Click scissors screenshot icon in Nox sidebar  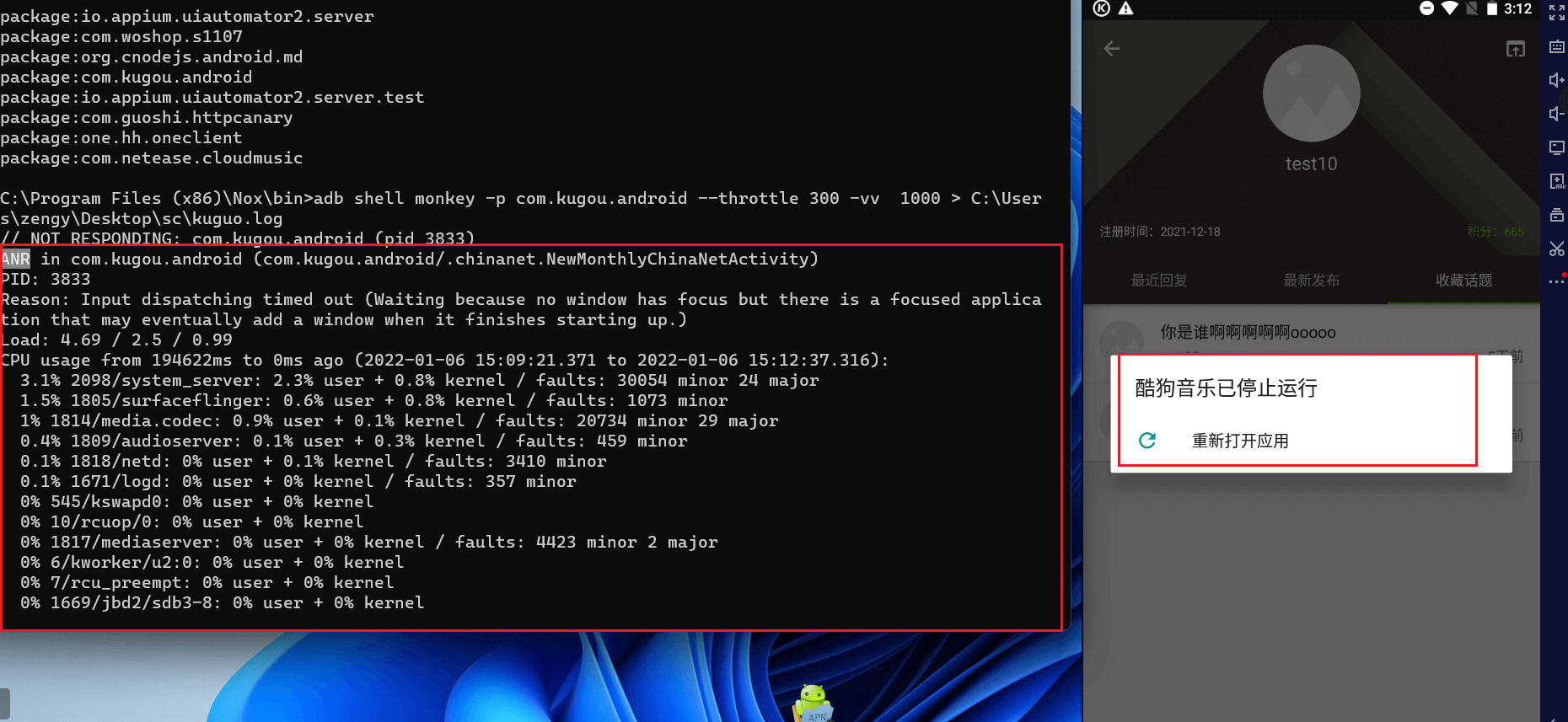click(x=1556, y=249)
